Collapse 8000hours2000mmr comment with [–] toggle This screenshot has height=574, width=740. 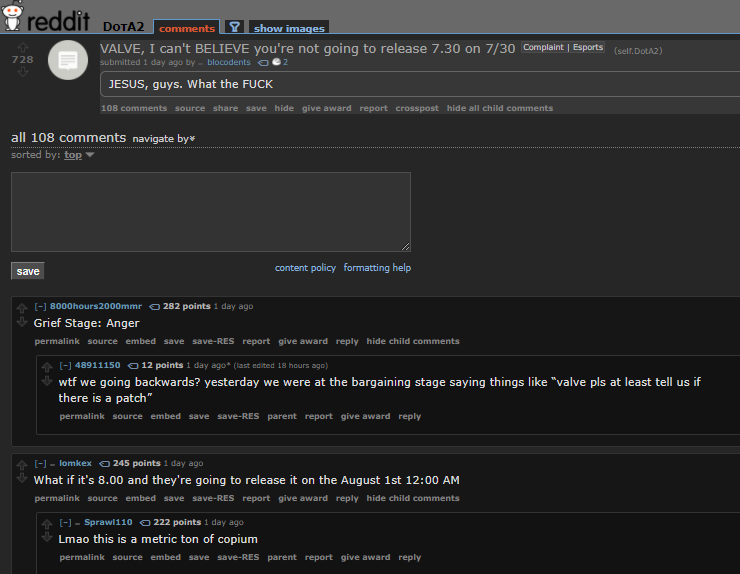(x=40, y=306)
